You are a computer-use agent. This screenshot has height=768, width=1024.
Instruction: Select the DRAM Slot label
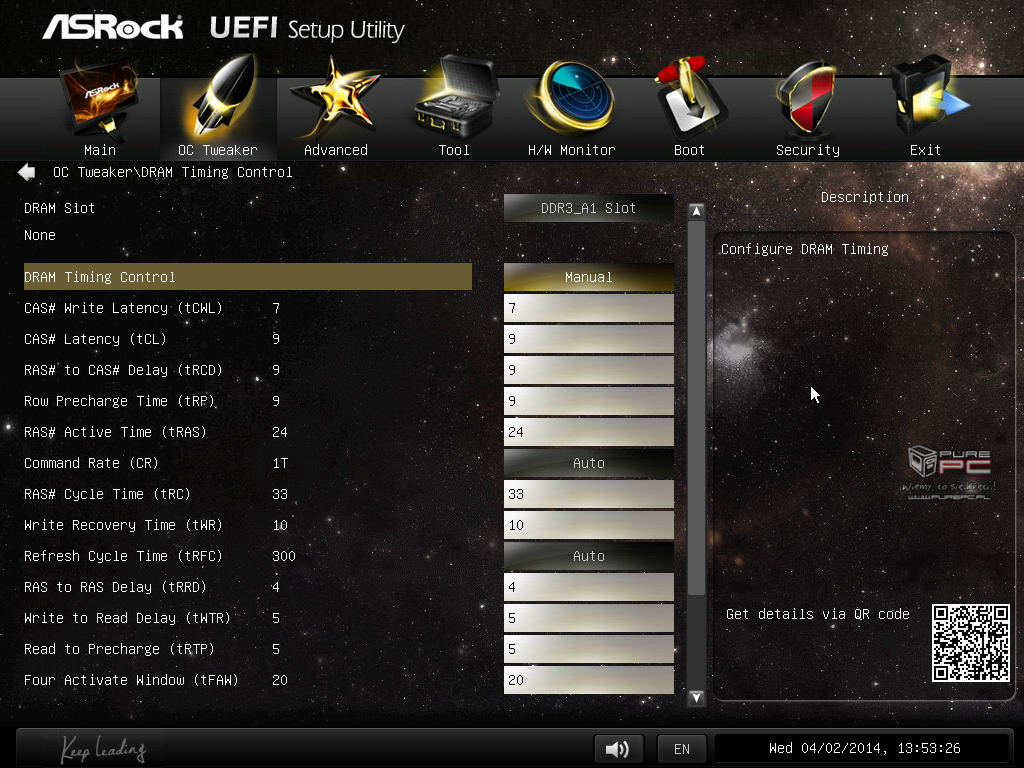coord(59,208)
